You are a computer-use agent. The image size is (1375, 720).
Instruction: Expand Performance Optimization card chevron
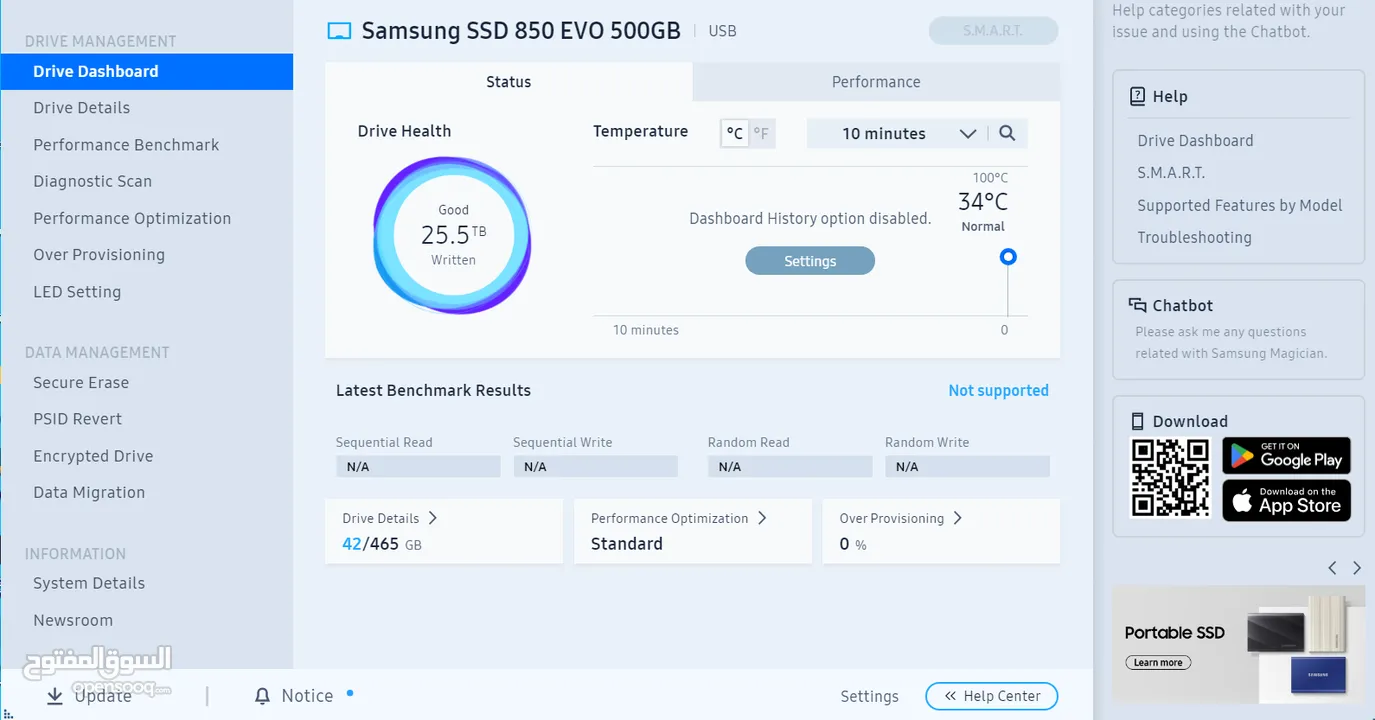coord(762,518)
